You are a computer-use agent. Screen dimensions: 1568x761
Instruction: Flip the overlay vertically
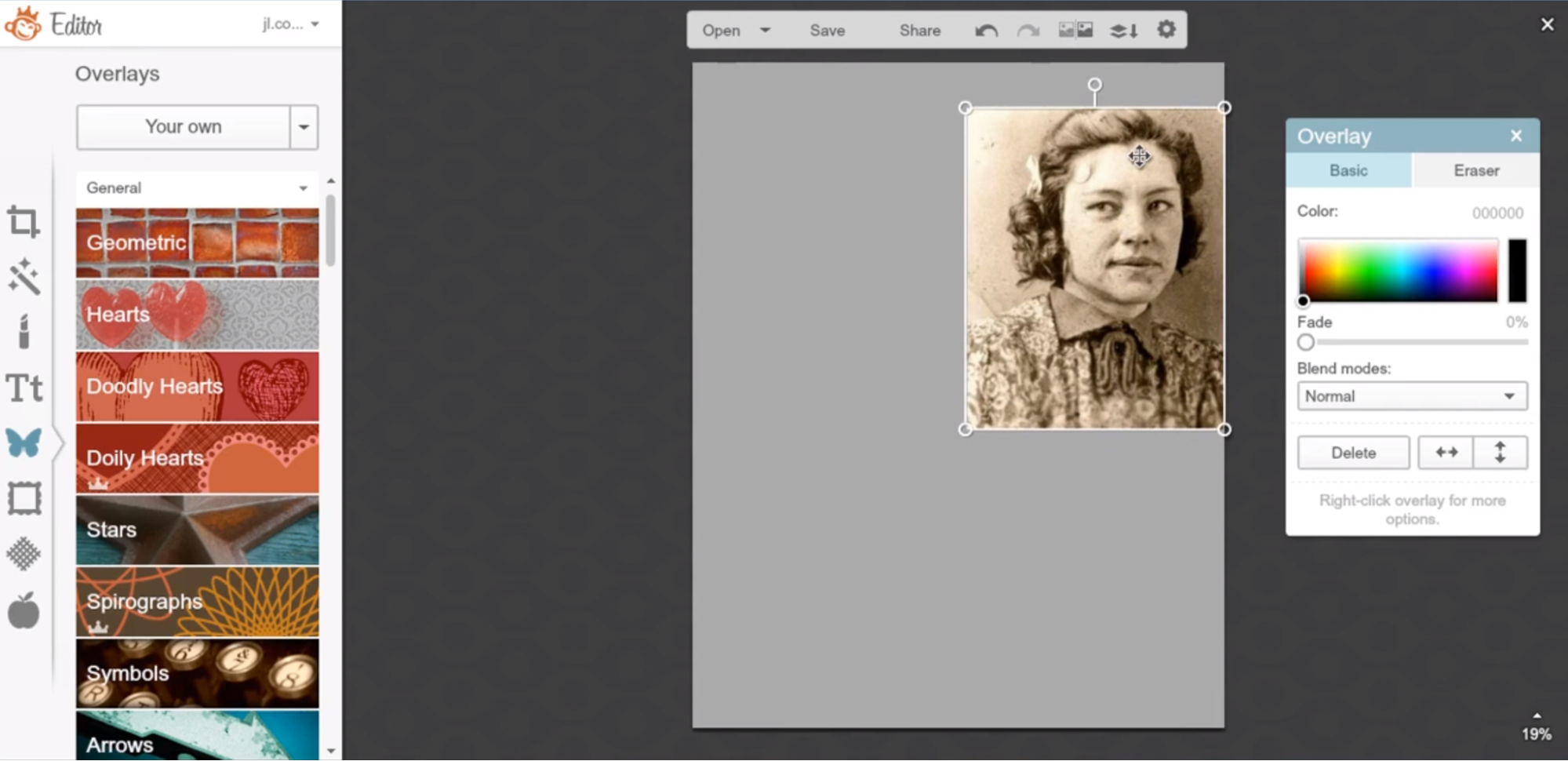1500,453
